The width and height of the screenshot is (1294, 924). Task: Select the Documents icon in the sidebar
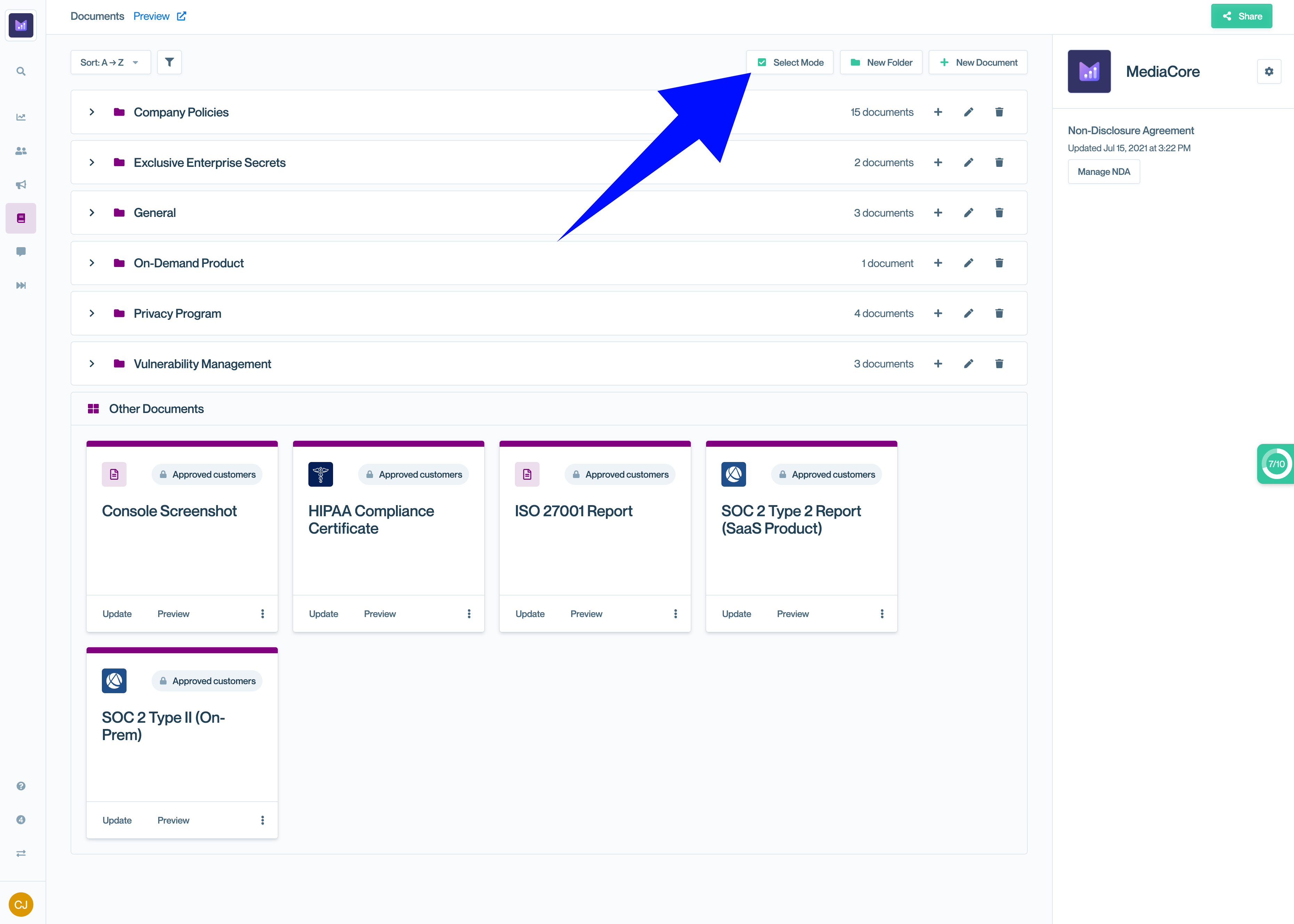tap(21, 218)
